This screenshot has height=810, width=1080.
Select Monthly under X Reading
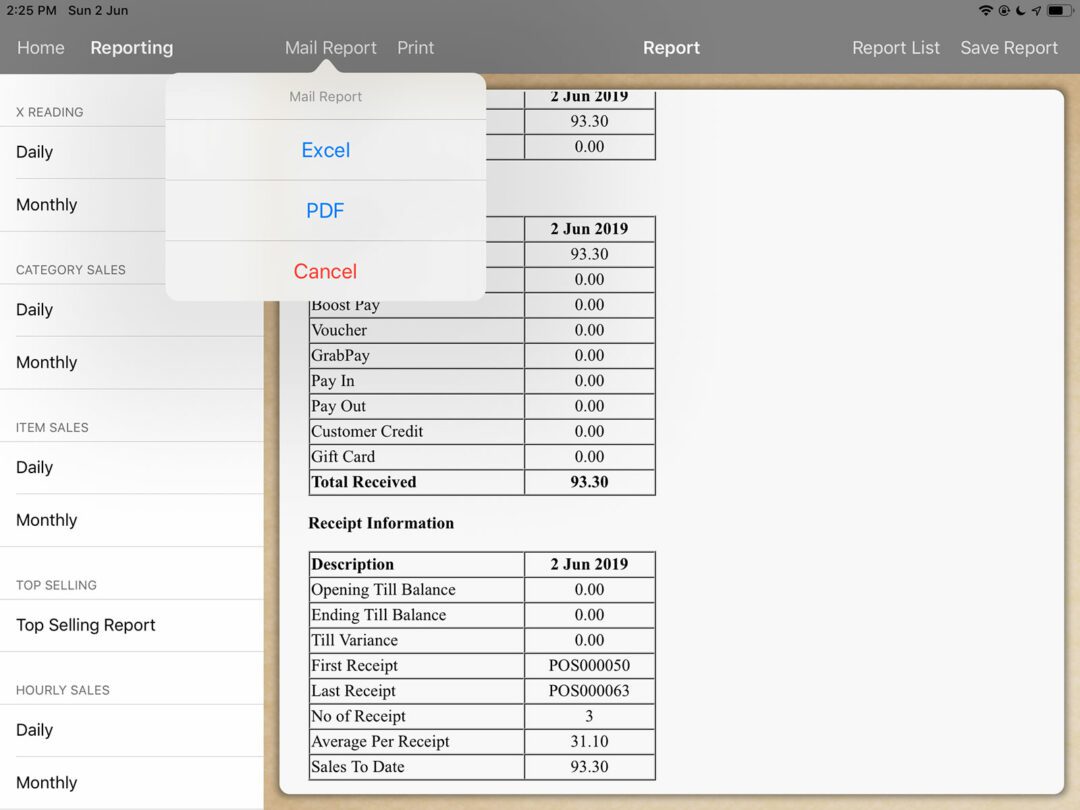click(47, 205)
